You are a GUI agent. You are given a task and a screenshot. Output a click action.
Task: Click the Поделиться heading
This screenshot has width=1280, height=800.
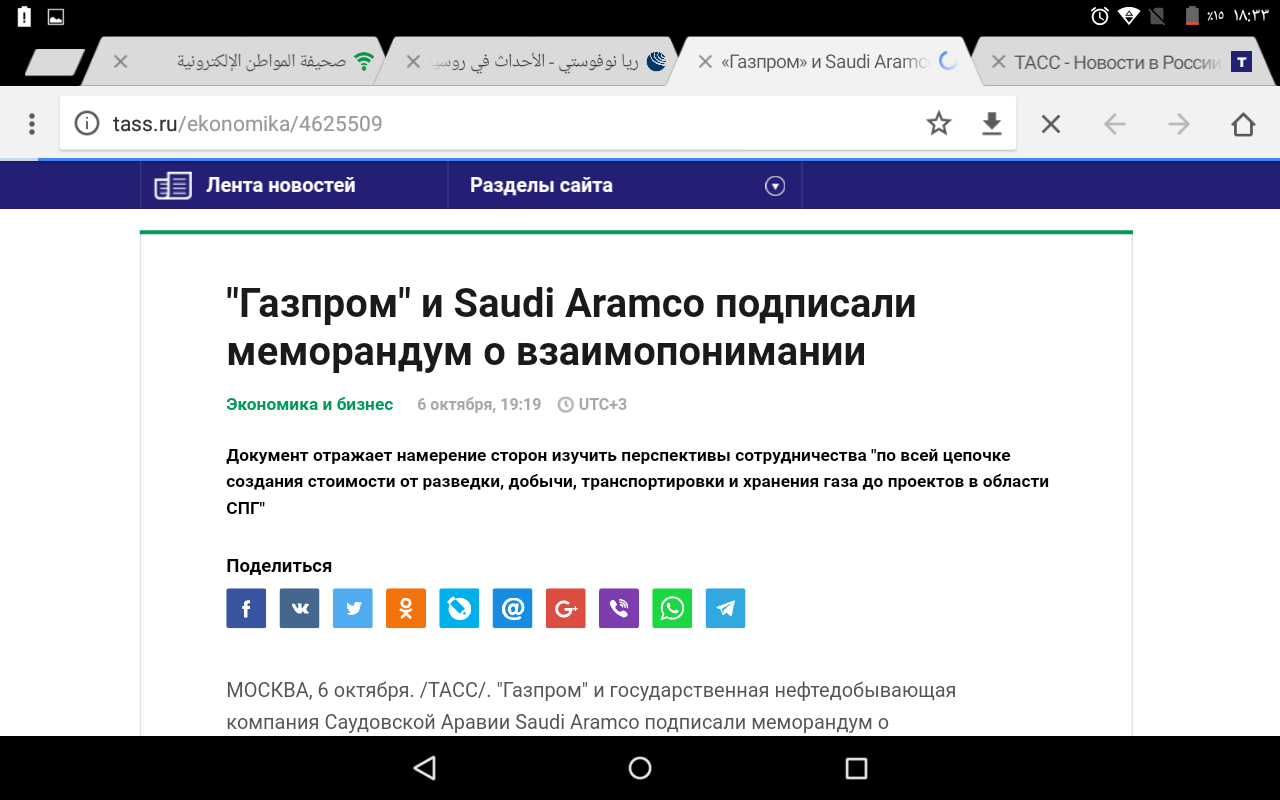pos(279,566)
